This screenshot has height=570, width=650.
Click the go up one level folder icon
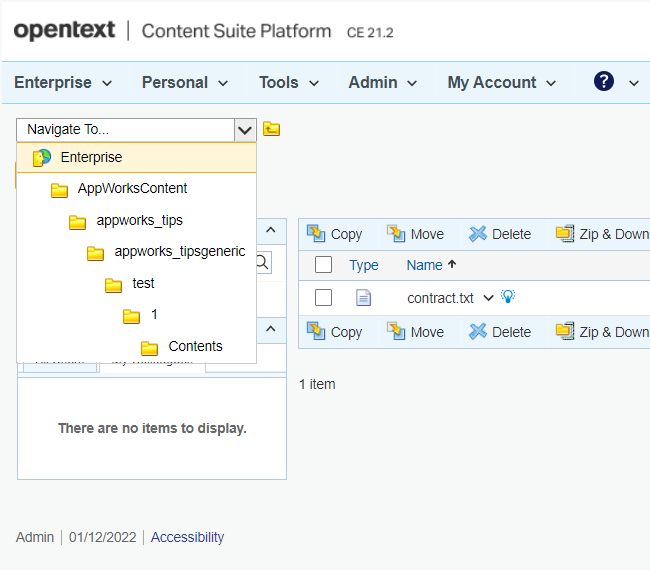(x=271, y=129)
